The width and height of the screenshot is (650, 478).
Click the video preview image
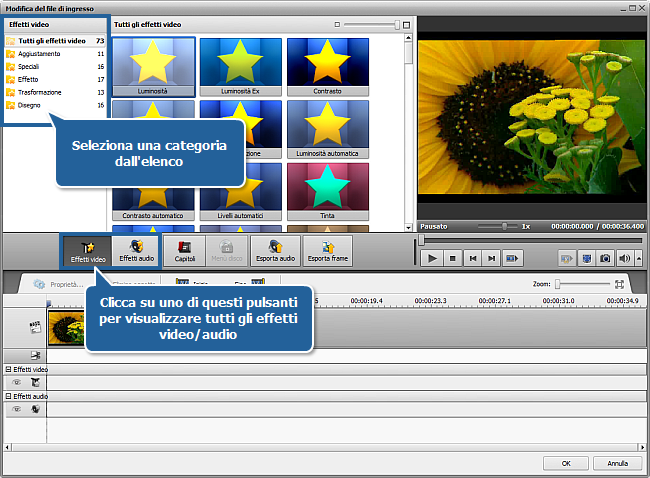click(x=531, y=117)
